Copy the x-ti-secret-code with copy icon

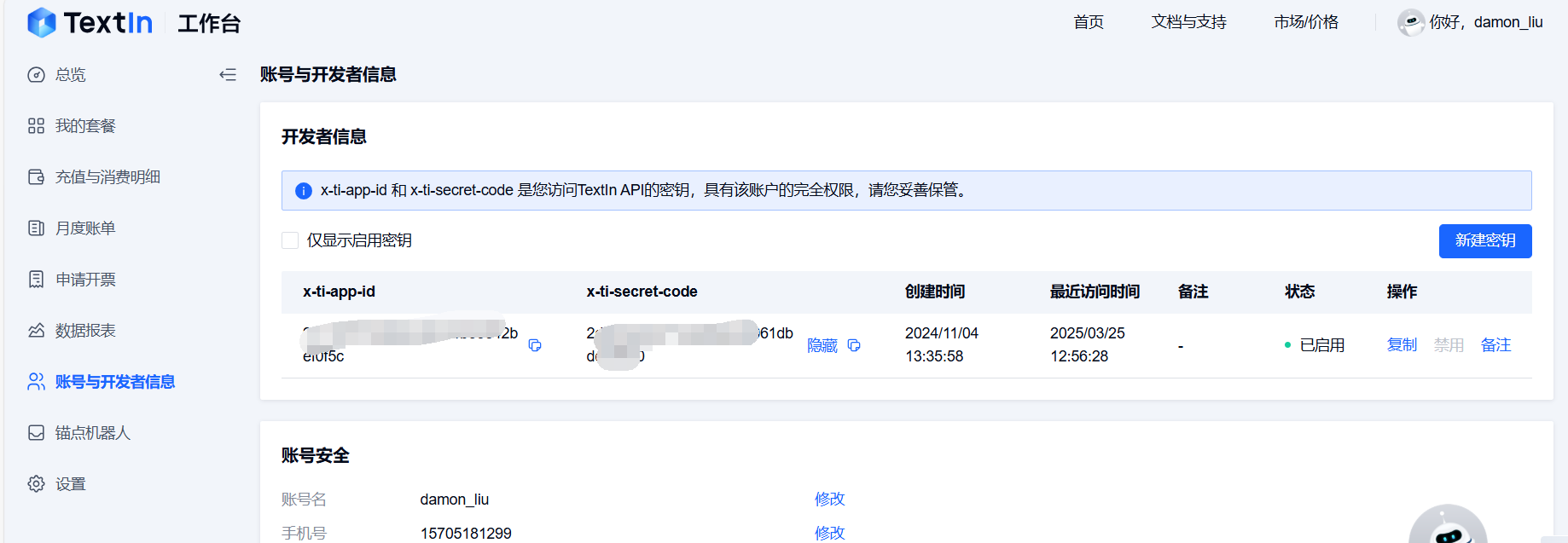coord(854,345)
